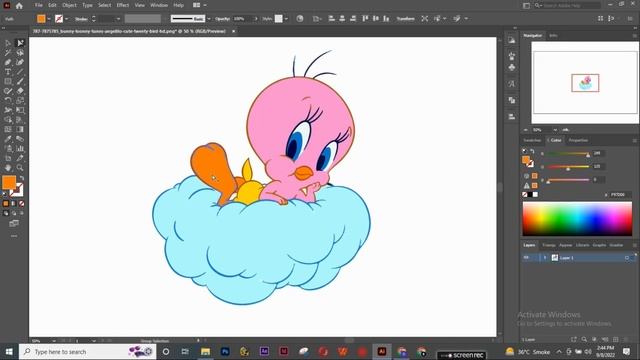Set paint mode to Color
The image size is (640, 360).
click(6, 204)
